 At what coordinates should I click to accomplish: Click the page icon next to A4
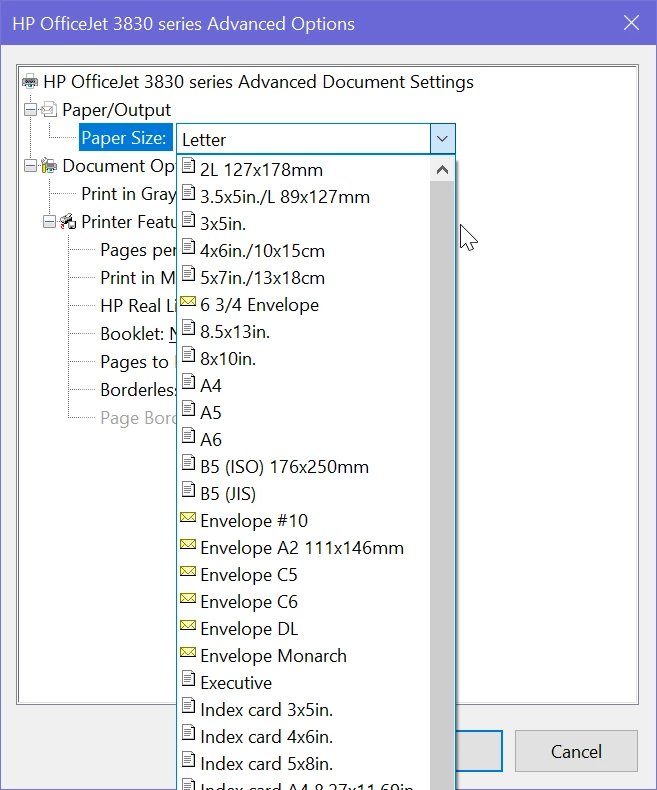click(x=188, y=381)
